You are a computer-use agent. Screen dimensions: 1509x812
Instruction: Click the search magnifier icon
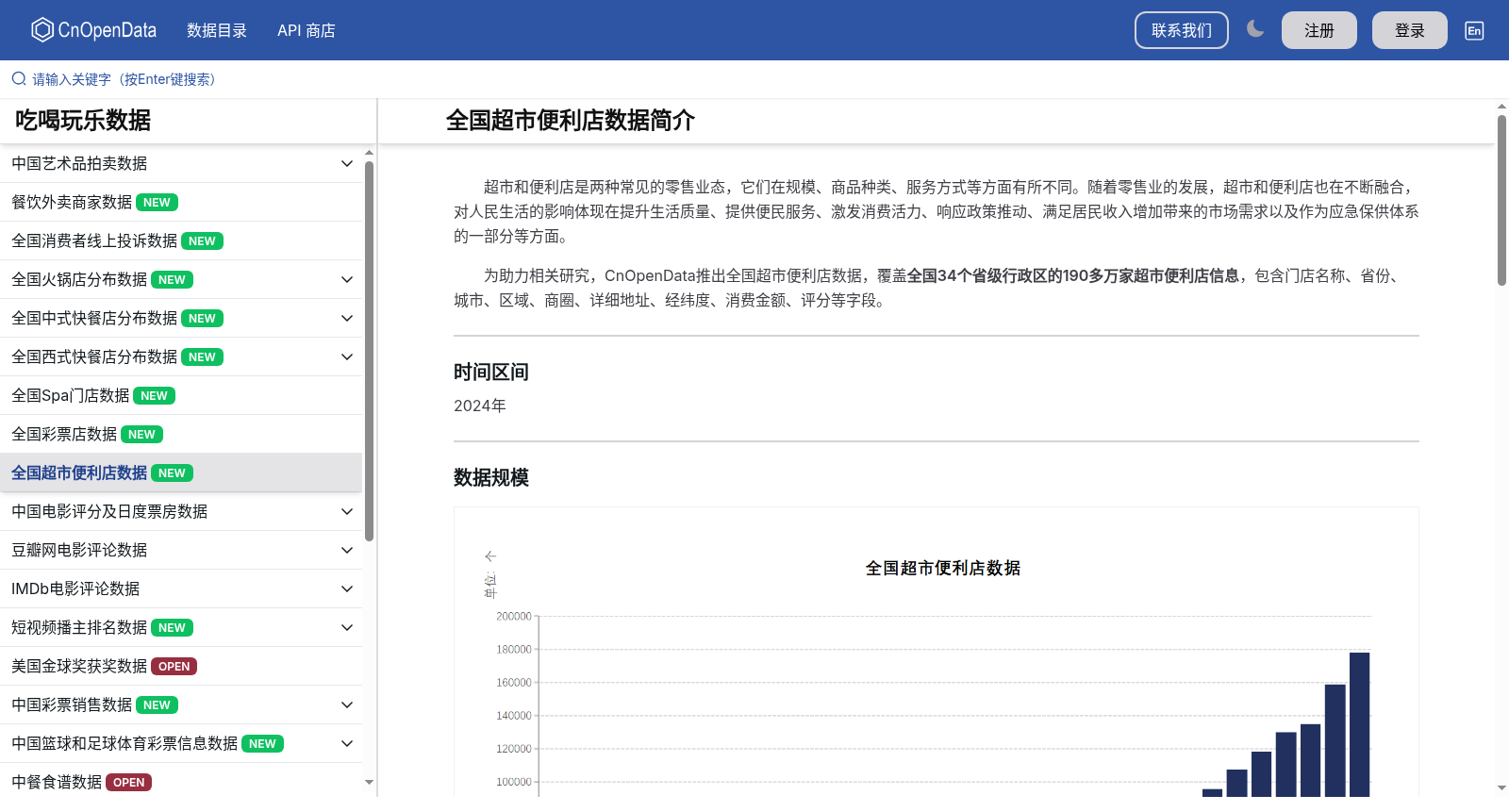[x=19, y=79]
